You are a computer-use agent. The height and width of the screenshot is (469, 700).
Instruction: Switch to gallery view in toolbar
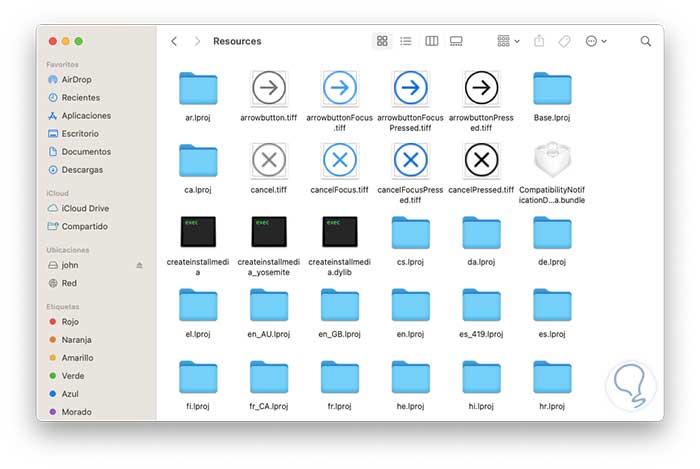point(457,41)
